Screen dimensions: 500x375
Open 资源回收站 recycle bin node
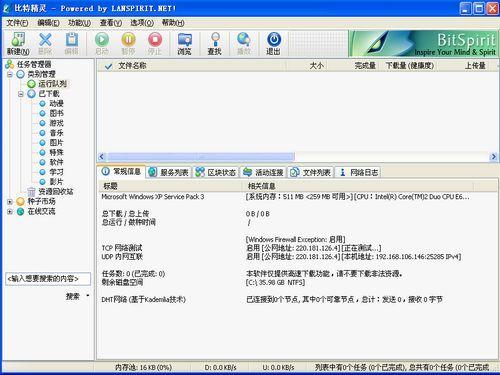click(x=56, y=192)
